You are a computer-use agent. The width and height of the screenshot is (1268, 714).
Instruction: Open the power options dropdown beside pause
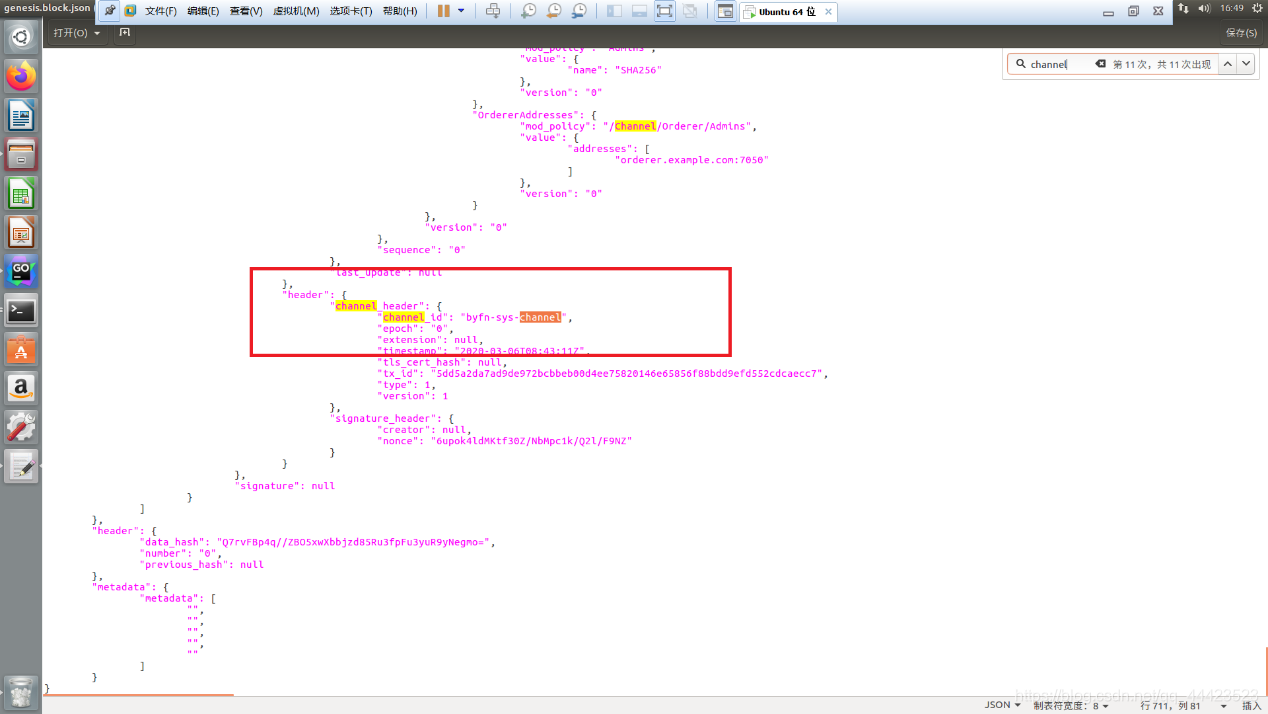pyautogui.click(x=461, y=11)
